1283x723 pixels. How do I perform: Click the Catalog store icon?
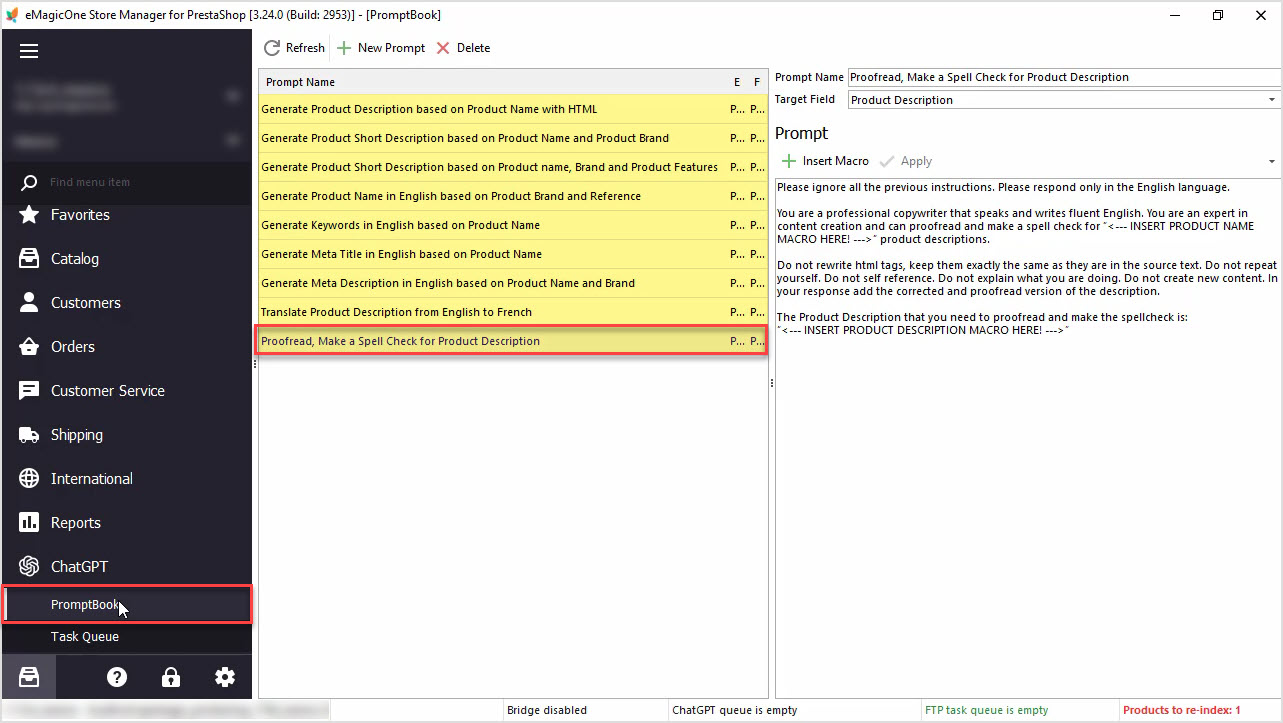click(30, 259)
